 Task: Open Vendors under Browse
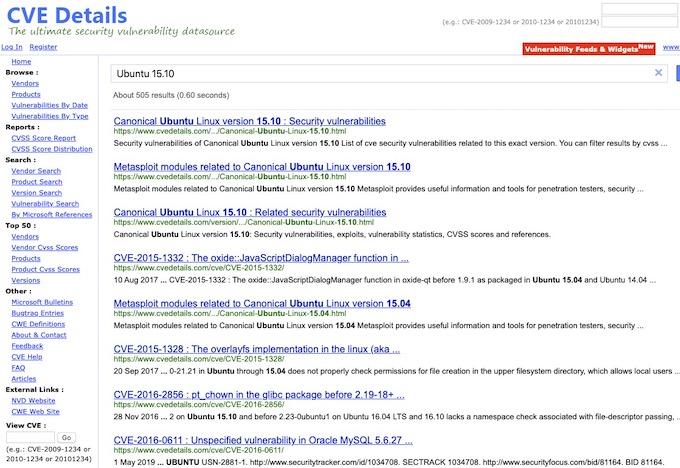25,83
